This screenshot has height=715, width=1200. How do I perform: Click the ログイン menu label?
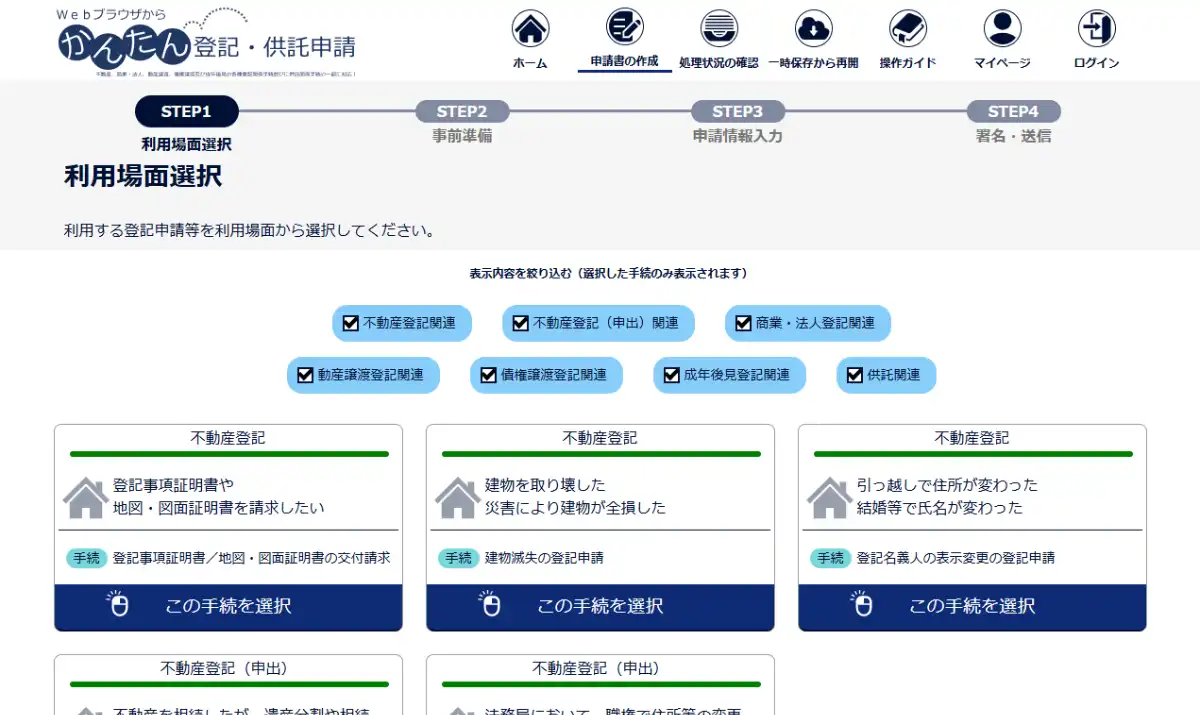coord(1097,63)
